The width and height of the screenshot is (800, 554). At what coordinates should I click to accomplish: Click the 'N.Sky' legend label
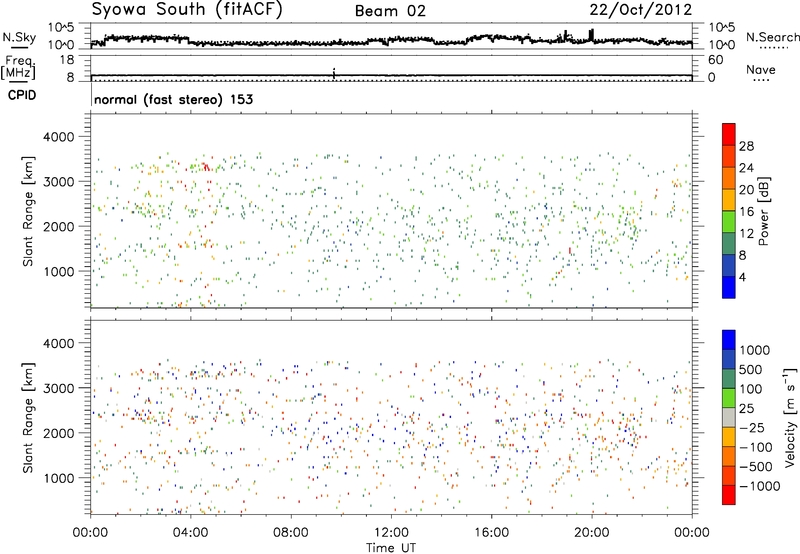pyautogui.click(x=19, y=37)
